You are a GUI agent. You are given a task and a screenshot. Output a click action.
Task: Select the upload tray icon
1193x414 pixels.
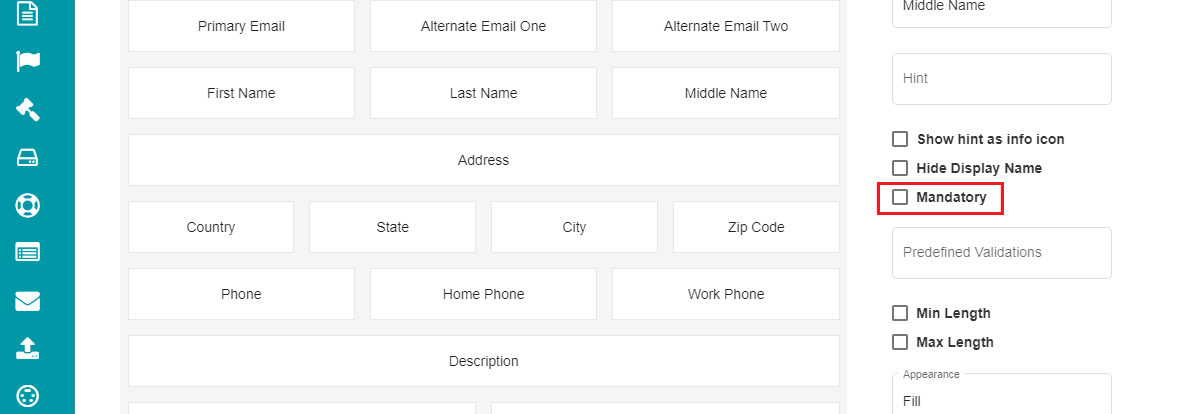click(x=27, y=349)
